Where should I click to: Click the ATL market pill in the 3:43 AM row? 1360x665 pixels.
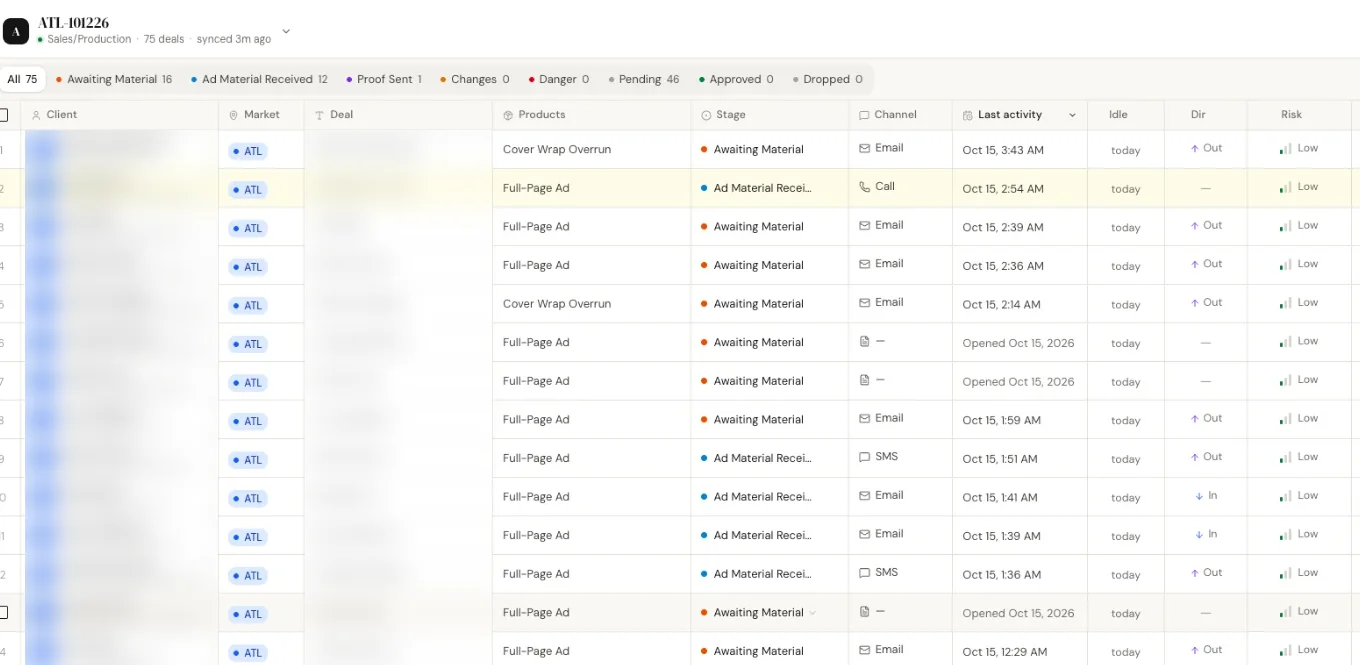pos(248,151)
